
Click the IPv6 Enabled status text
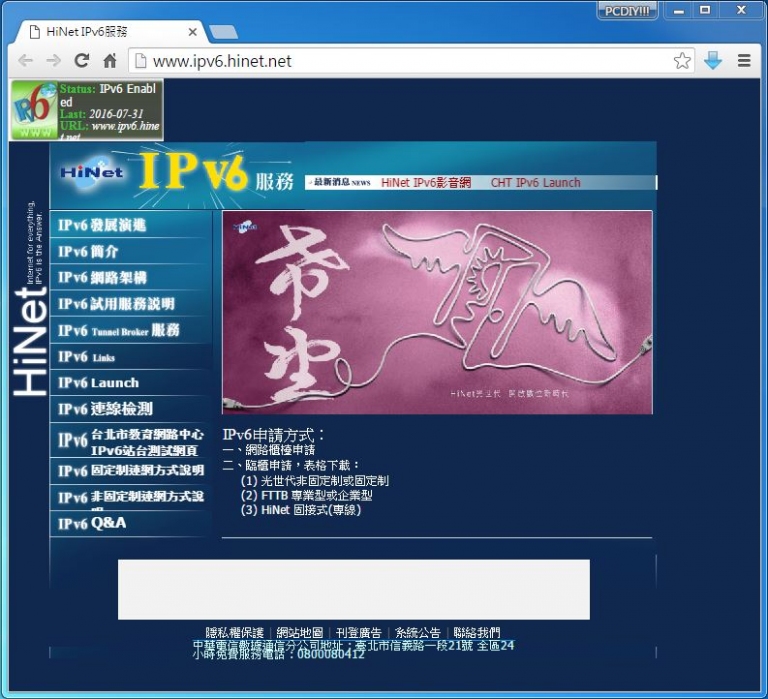(108, 95)
